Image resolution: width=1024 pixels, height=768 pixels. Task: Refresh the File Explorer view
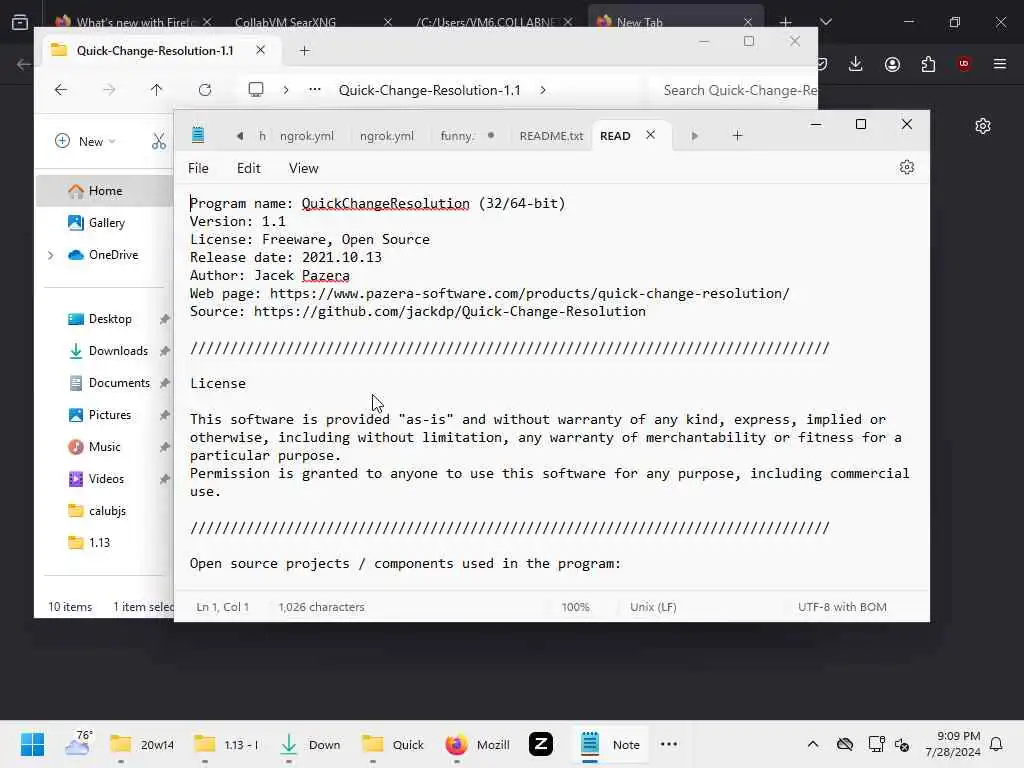click(204, 90)
